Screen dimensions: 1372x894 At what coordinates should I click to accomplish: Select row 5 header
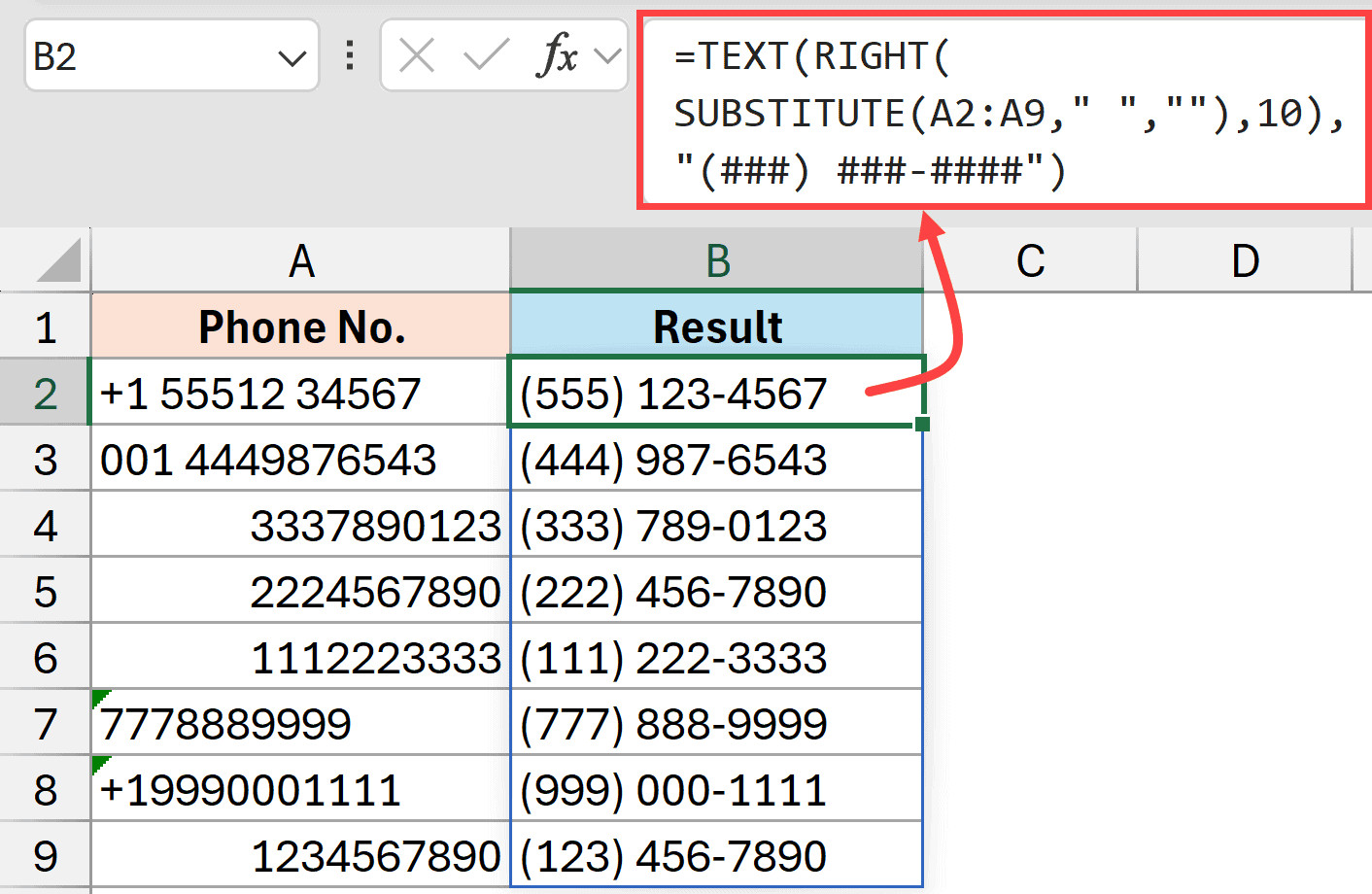point(45,592)
